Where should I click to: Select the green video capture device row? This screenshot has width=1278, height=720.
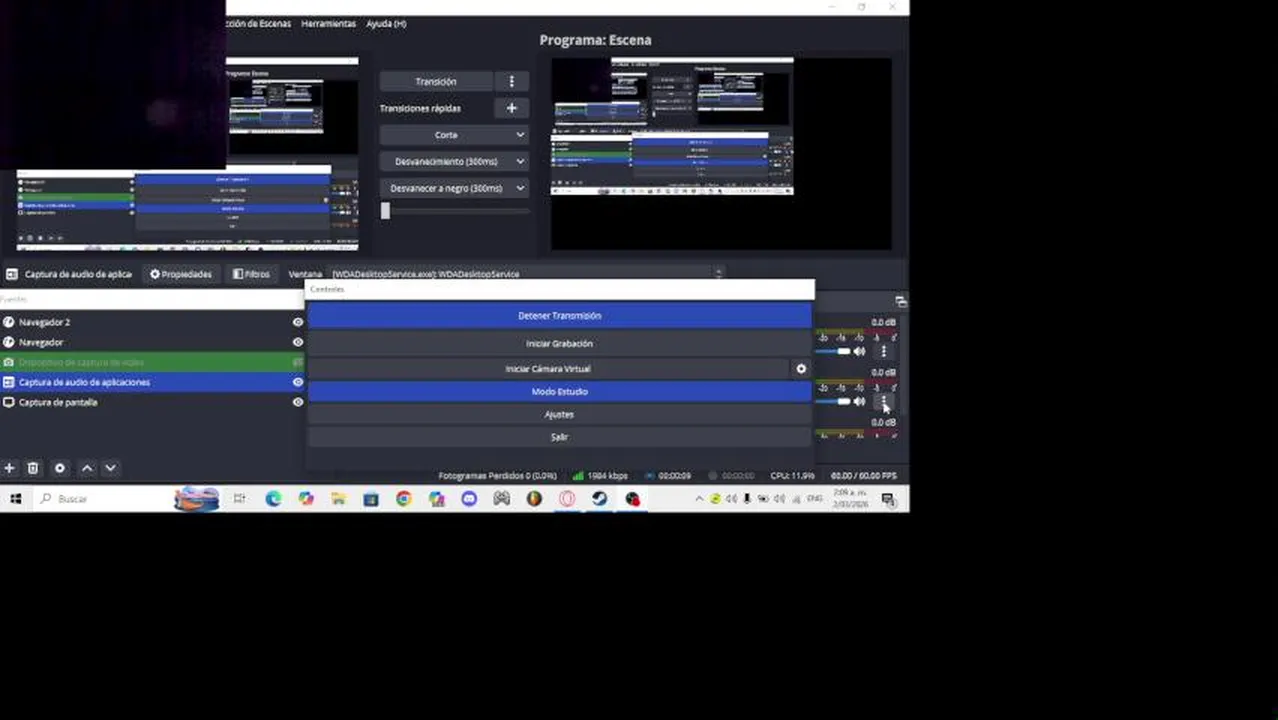click(153, 362)
